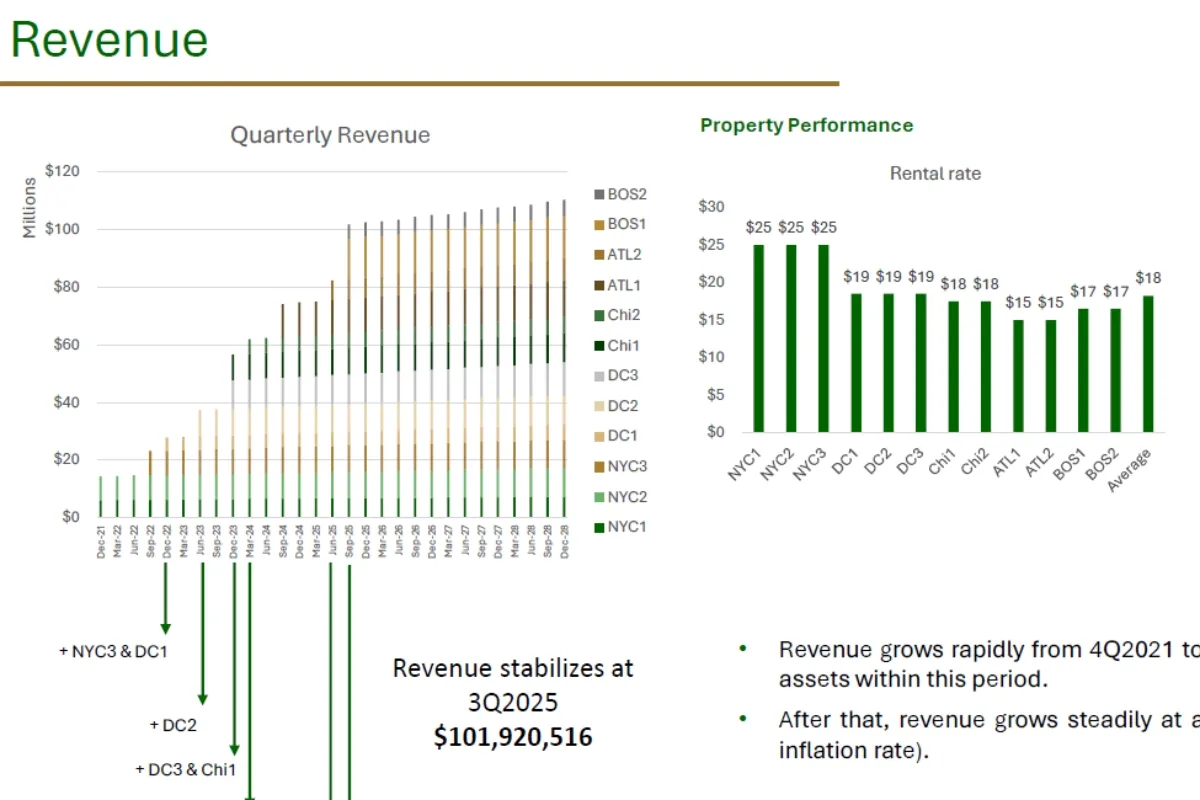Select the + DC2 annotation label

pos(172,725)
